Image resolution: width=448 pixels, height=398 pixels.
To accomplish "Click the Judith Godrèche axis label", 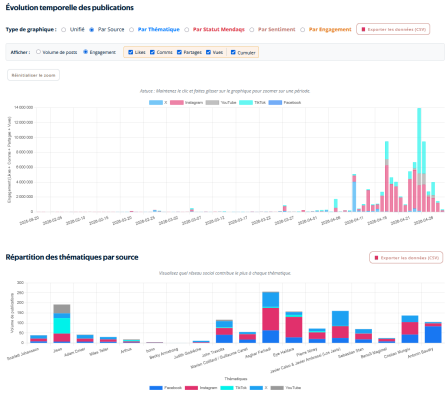I will (188, 353).
